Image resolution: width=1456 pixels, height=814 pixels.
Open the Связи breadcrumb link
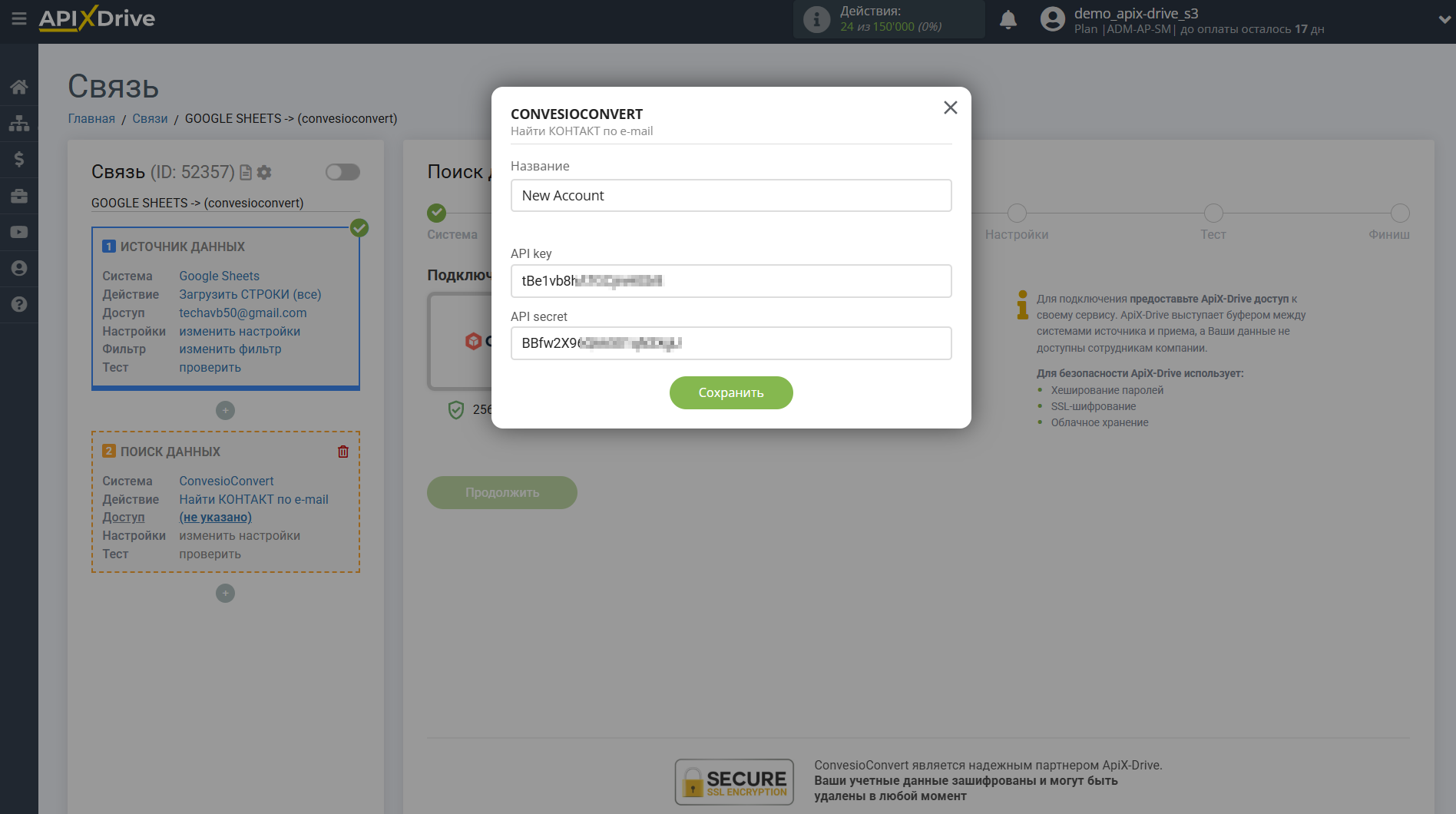pos(150,118)
